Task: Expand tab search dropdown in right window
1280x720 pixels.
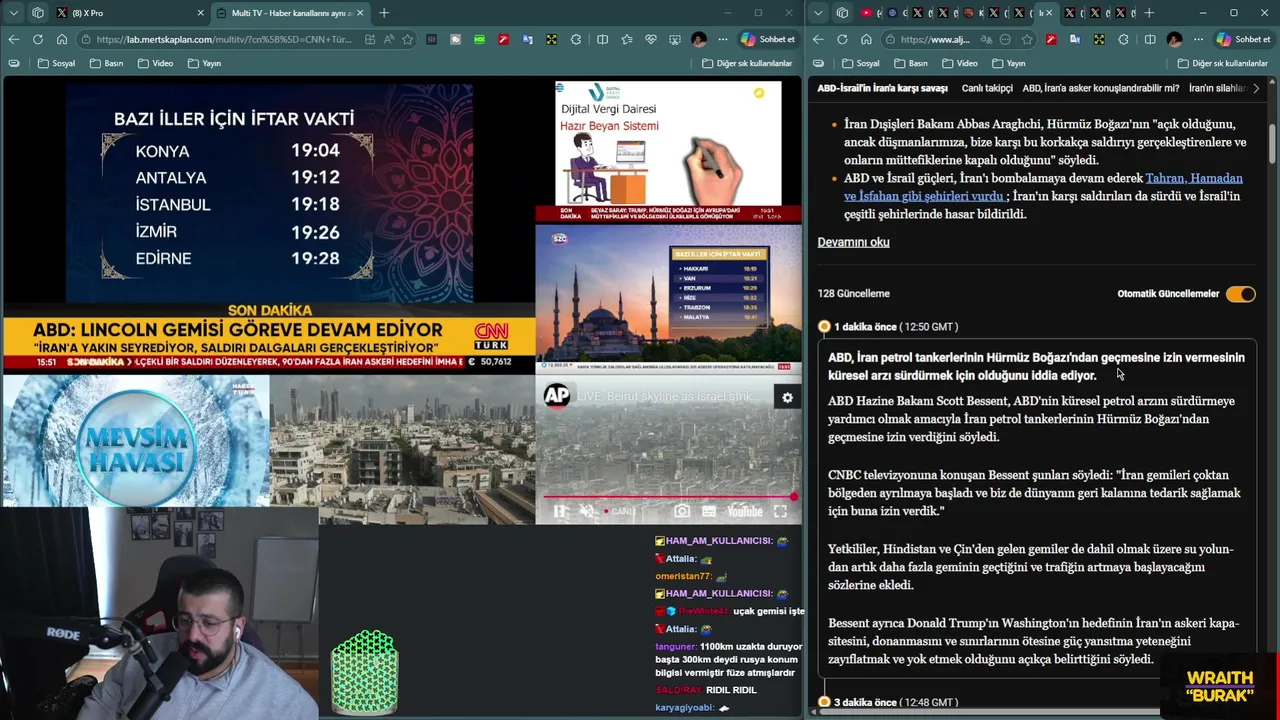Action: point(819,13)
